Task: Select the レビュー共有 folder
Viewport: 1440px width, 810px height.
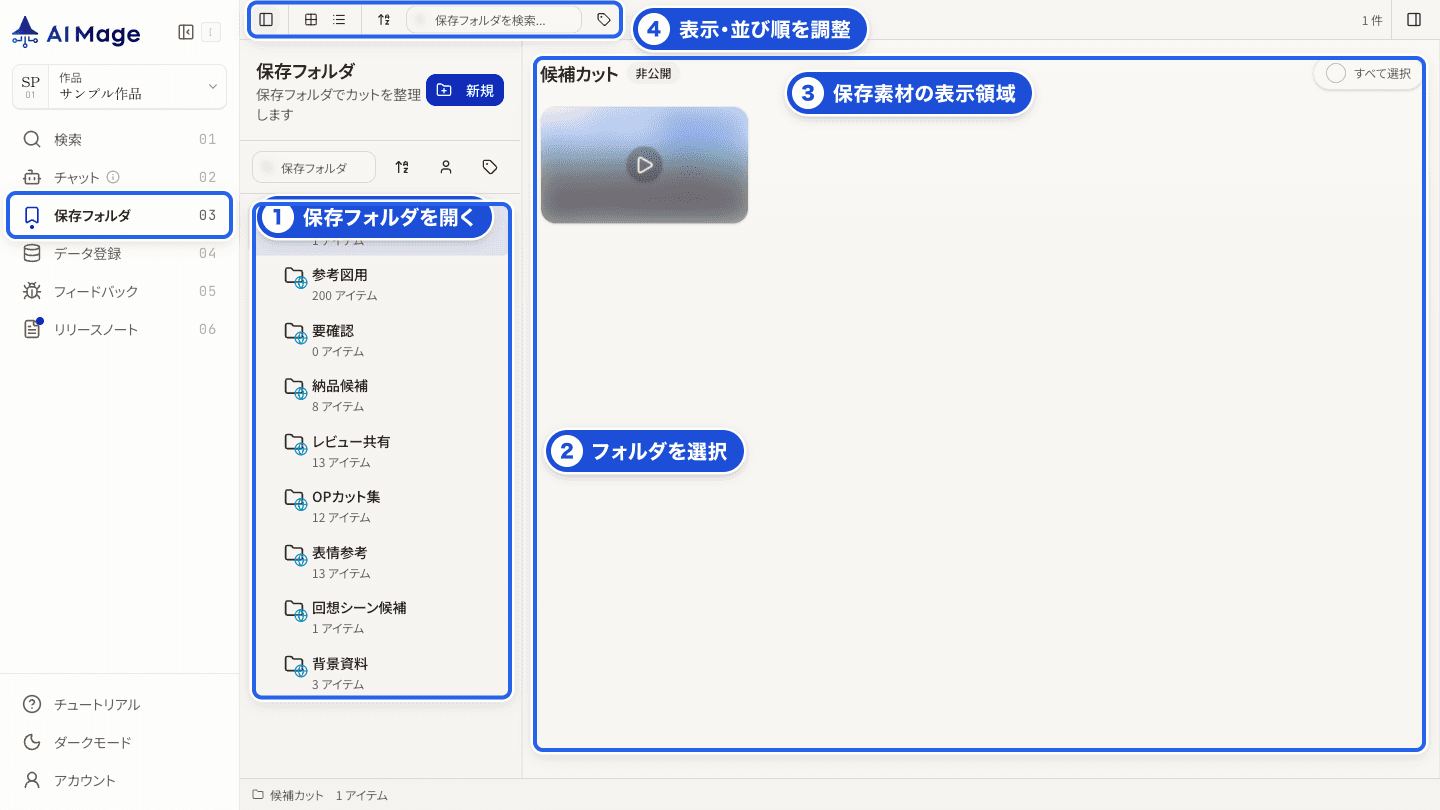Action: click(381, 451)
